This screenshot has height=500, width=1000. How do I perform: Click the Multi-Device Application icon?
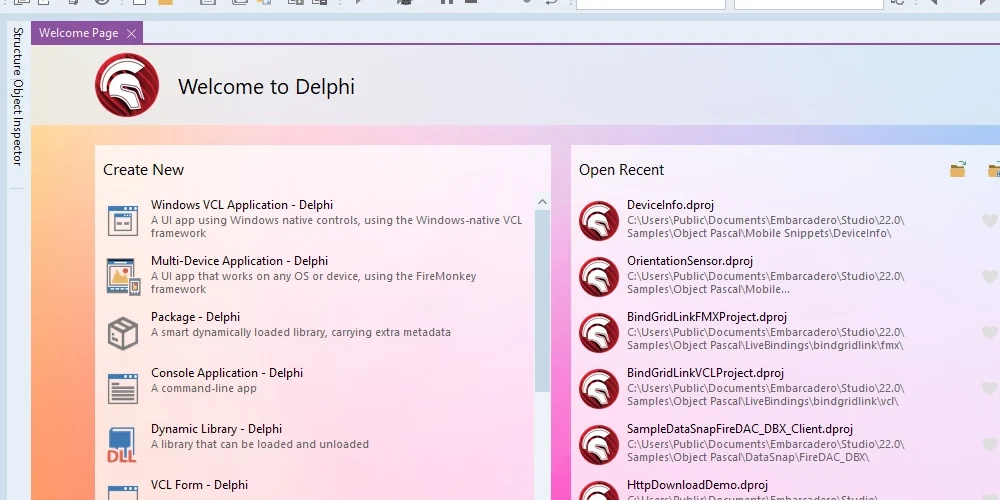pyautogui.click(x=123, y=276)
